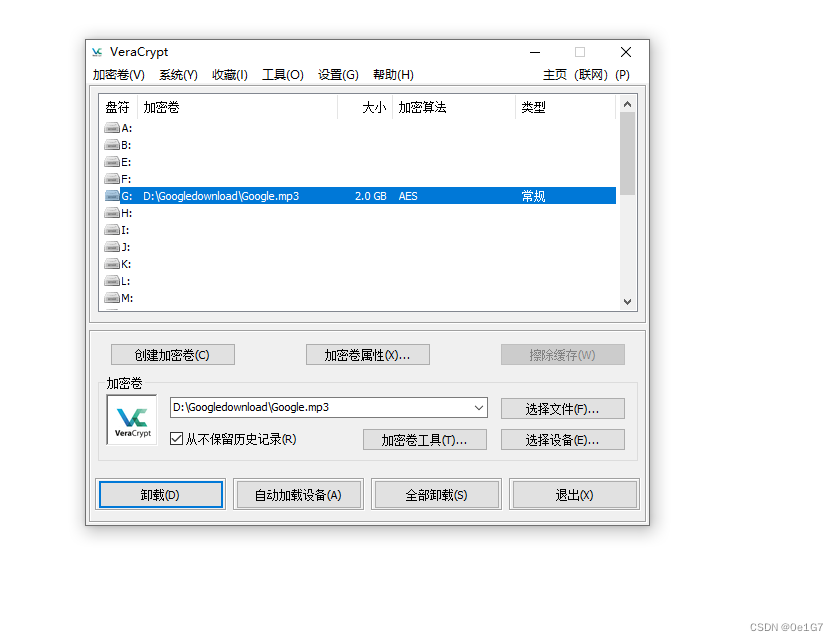Open 主页 (联网) (P) homepage link

coord(586,75)
